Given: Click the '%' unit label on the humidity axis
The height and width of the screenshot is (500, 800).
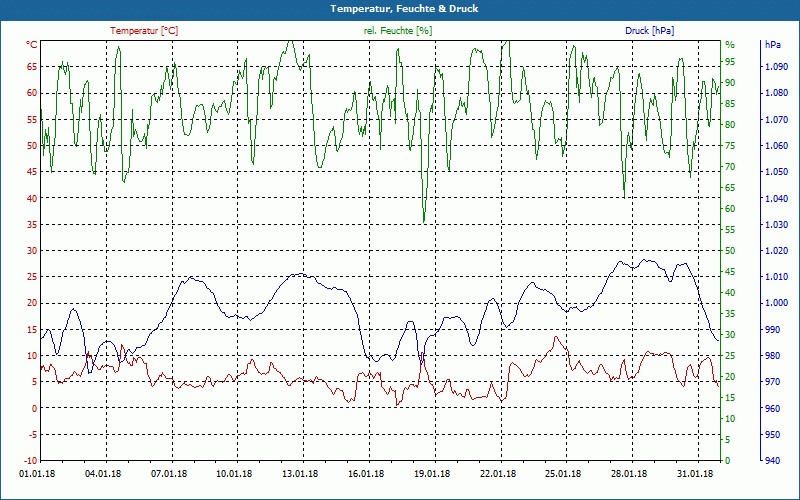Looking at the screenshot, I should coord(730,45).
